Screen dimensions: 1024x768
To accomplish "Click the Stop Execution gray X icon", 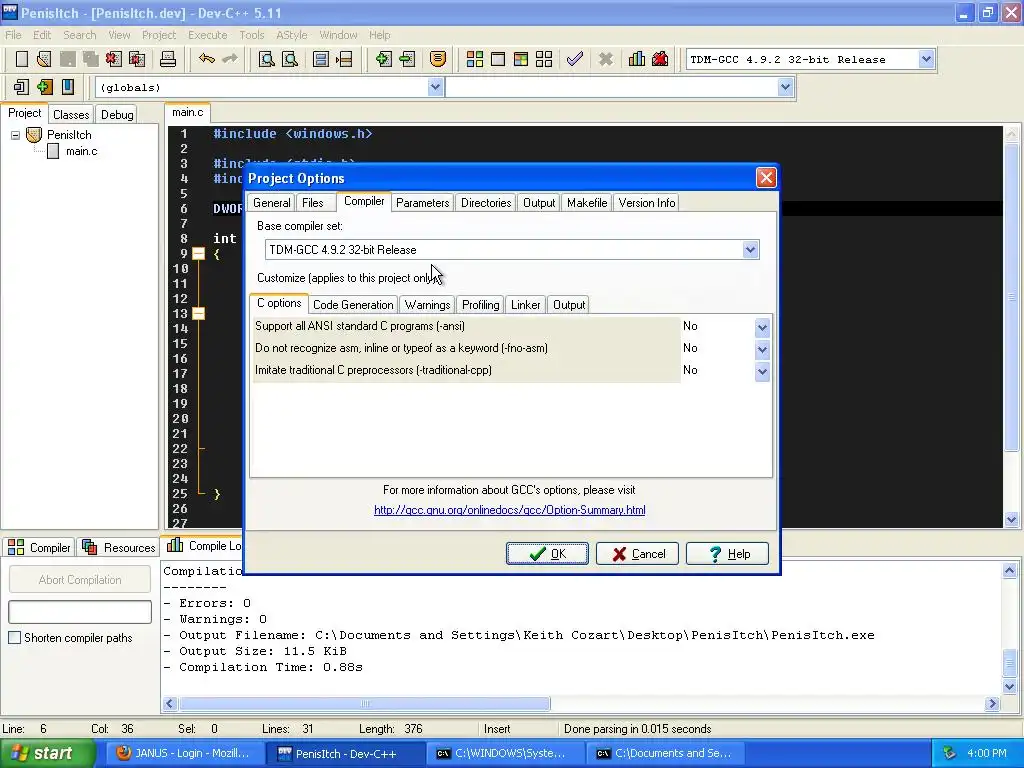I will pos(605,59).
